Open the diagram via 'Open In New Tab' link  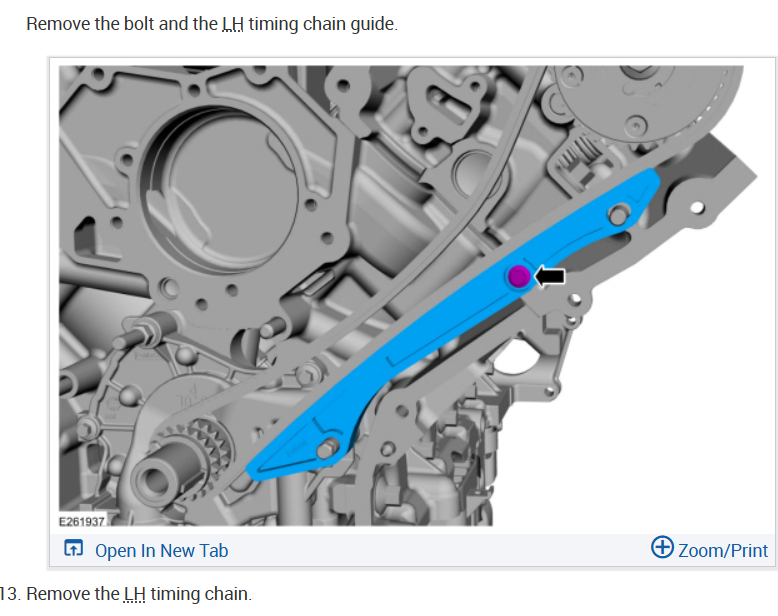pyautogui.click(x=161, y=551)
